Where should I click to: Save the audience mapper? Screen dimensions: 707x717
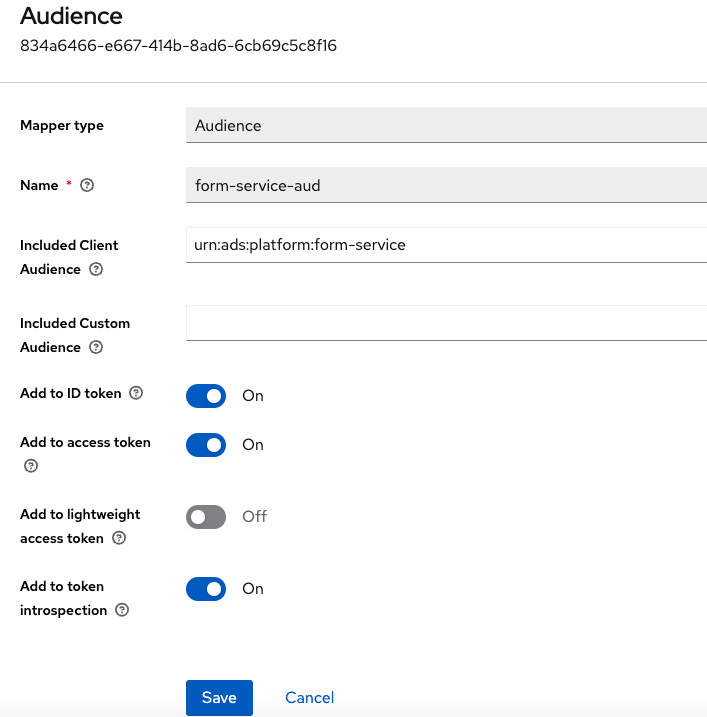219,698
